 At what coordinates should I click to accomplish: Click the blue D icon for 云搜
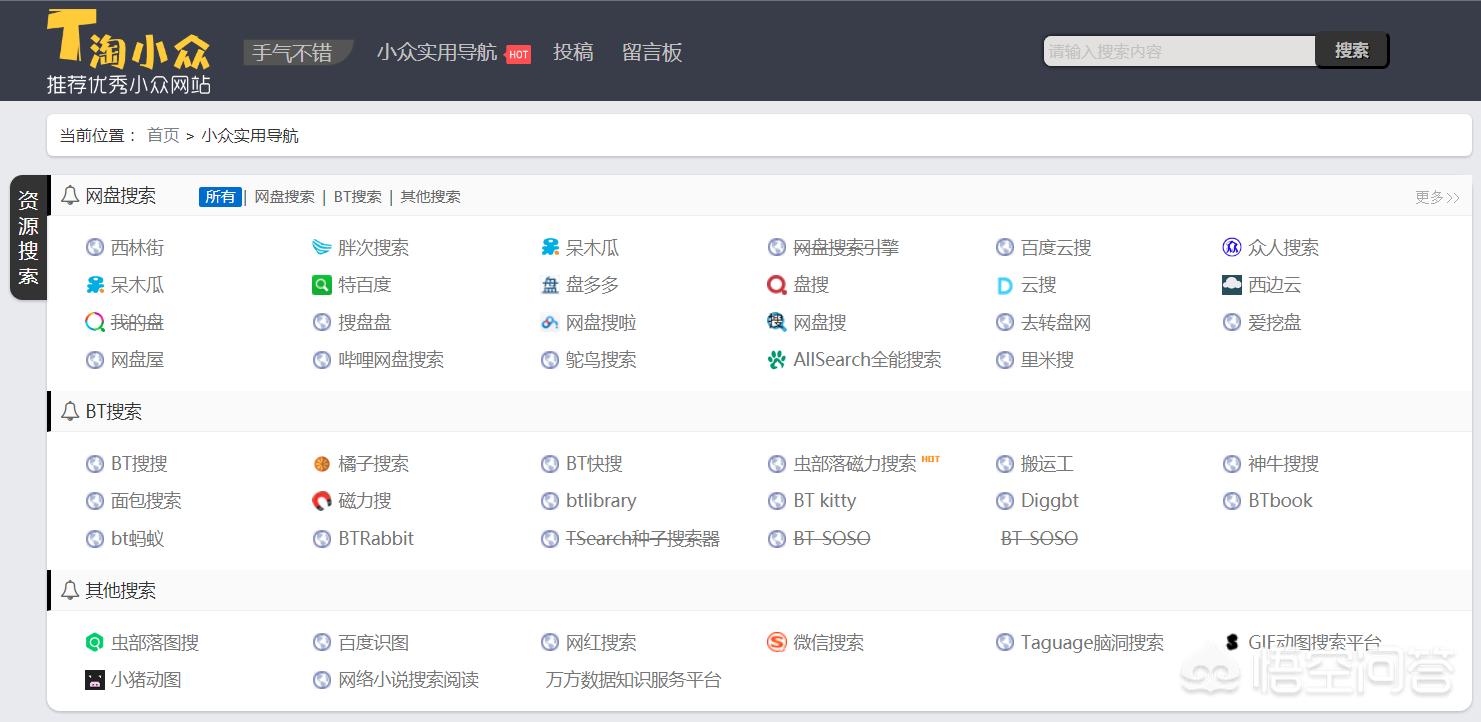pos(1005,286)
